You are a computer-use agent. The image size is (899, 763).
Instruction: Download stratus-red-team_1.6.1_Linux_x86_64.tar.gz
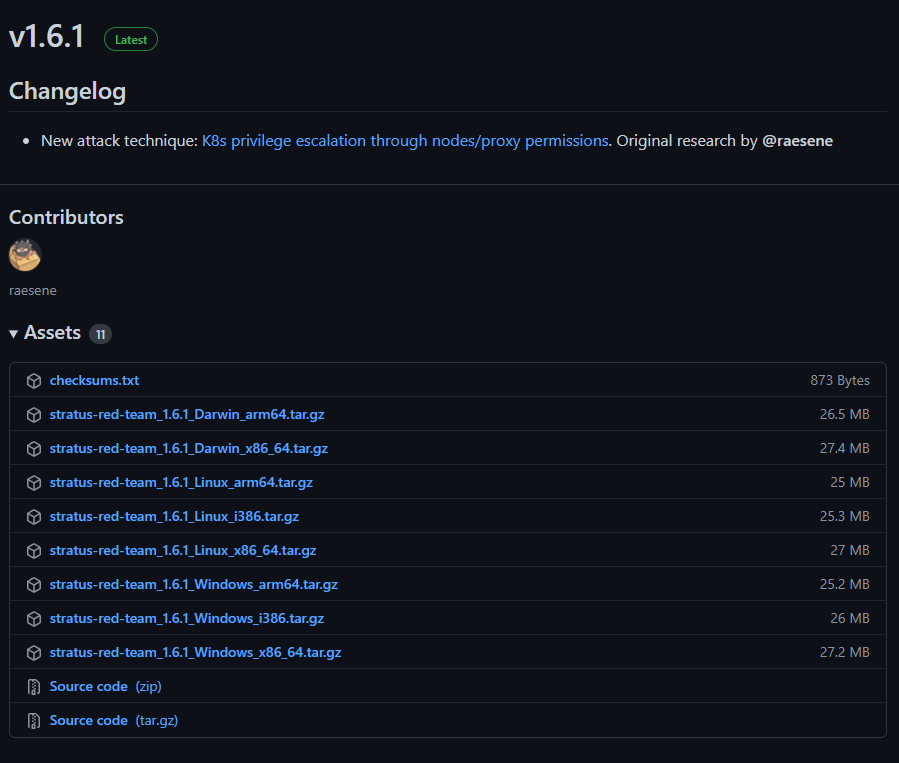tap(183, 550)
